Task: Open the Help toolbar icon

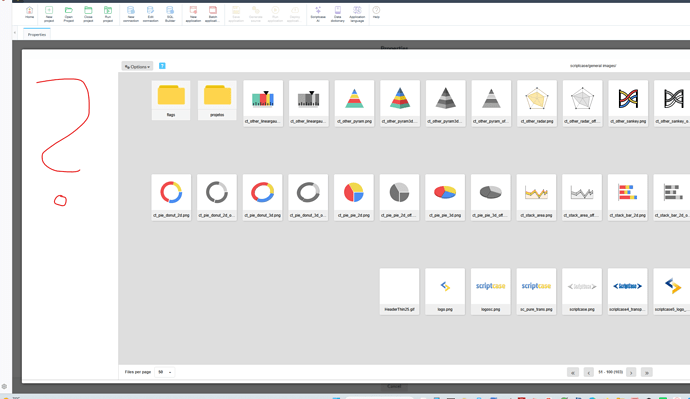Action: (x=376, y=13)
